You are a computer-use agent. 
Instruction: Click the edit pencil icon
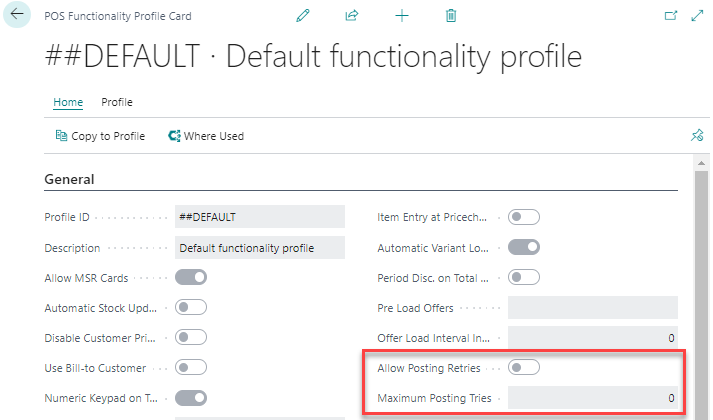click(304, 16)
